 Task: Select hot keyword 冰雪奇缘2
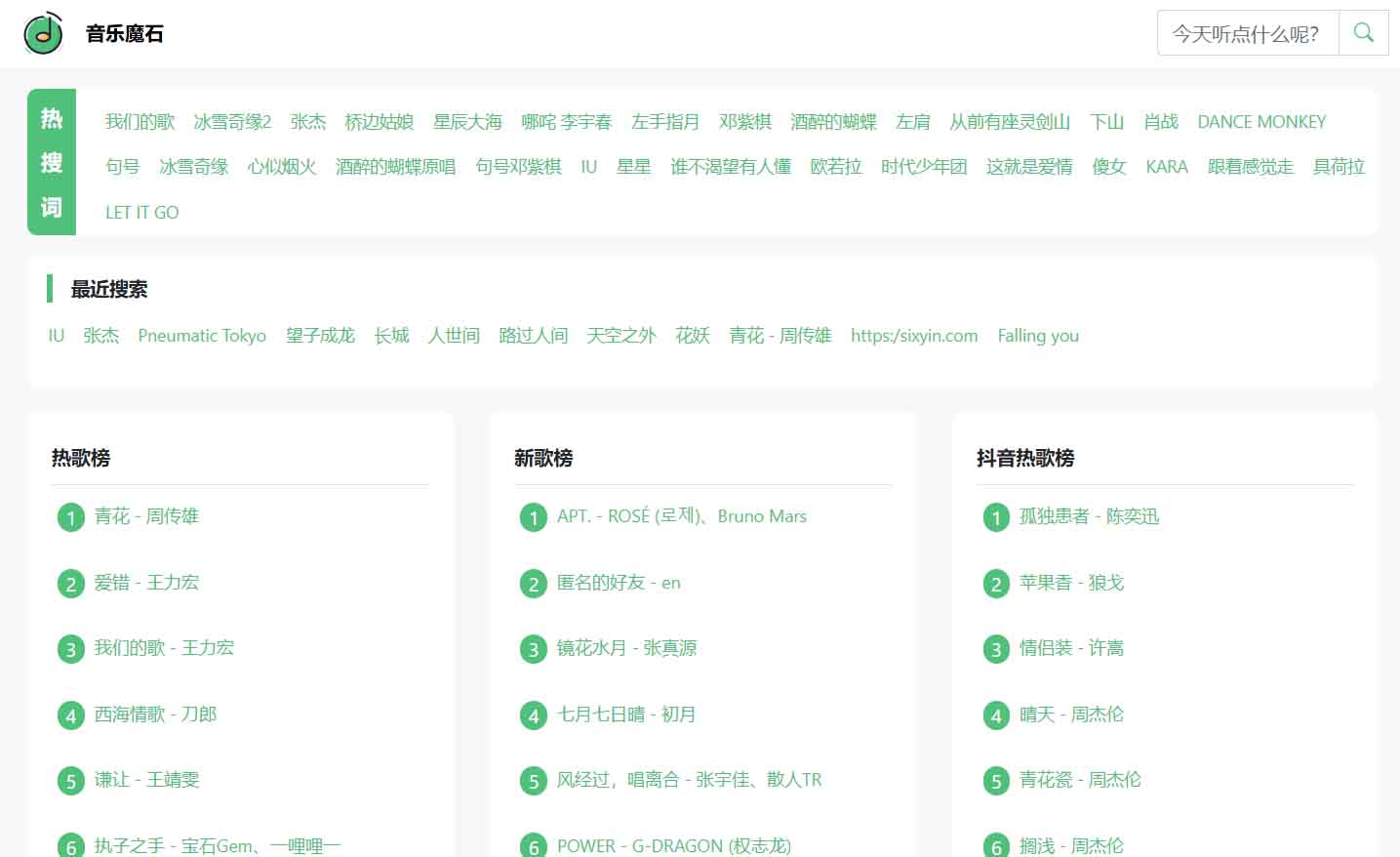[232, 122]
